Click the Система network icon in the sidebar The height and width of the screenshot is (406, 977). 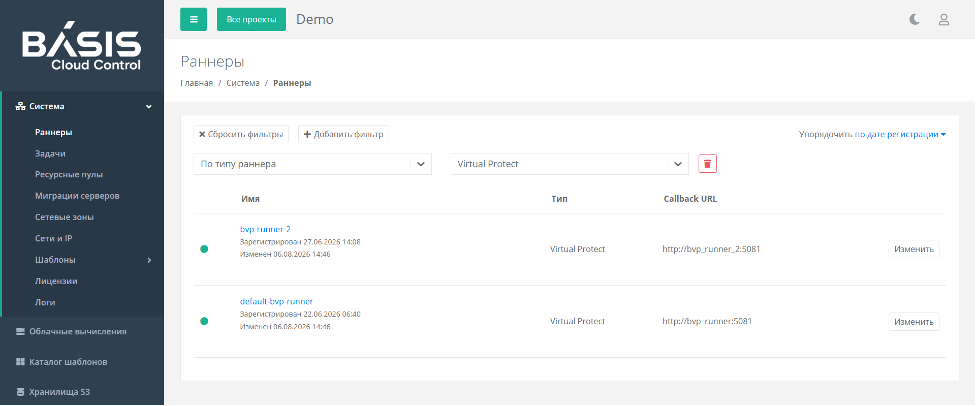(20, 106)
